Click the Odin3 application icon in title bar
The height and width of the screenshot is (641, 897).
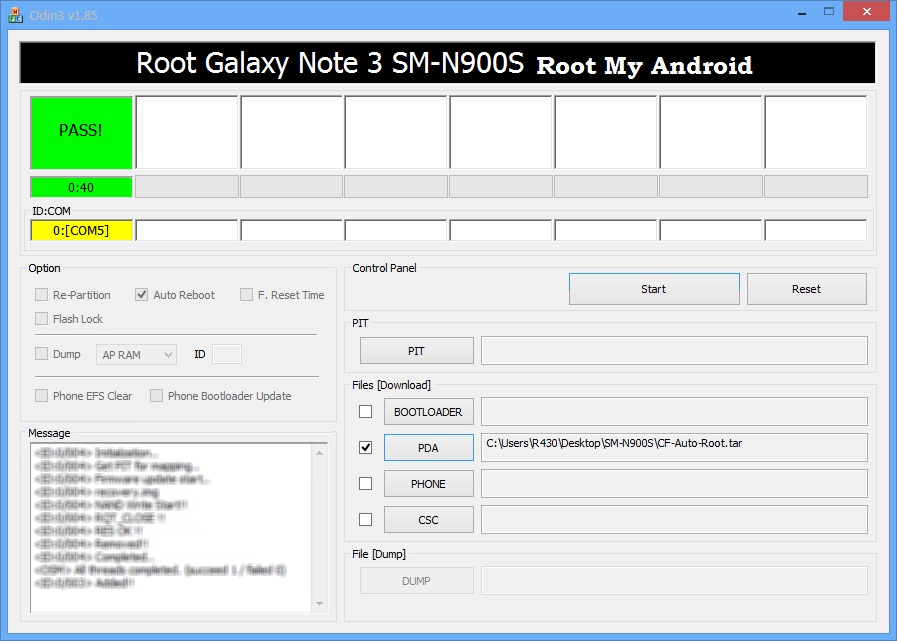tap(15, 15)
